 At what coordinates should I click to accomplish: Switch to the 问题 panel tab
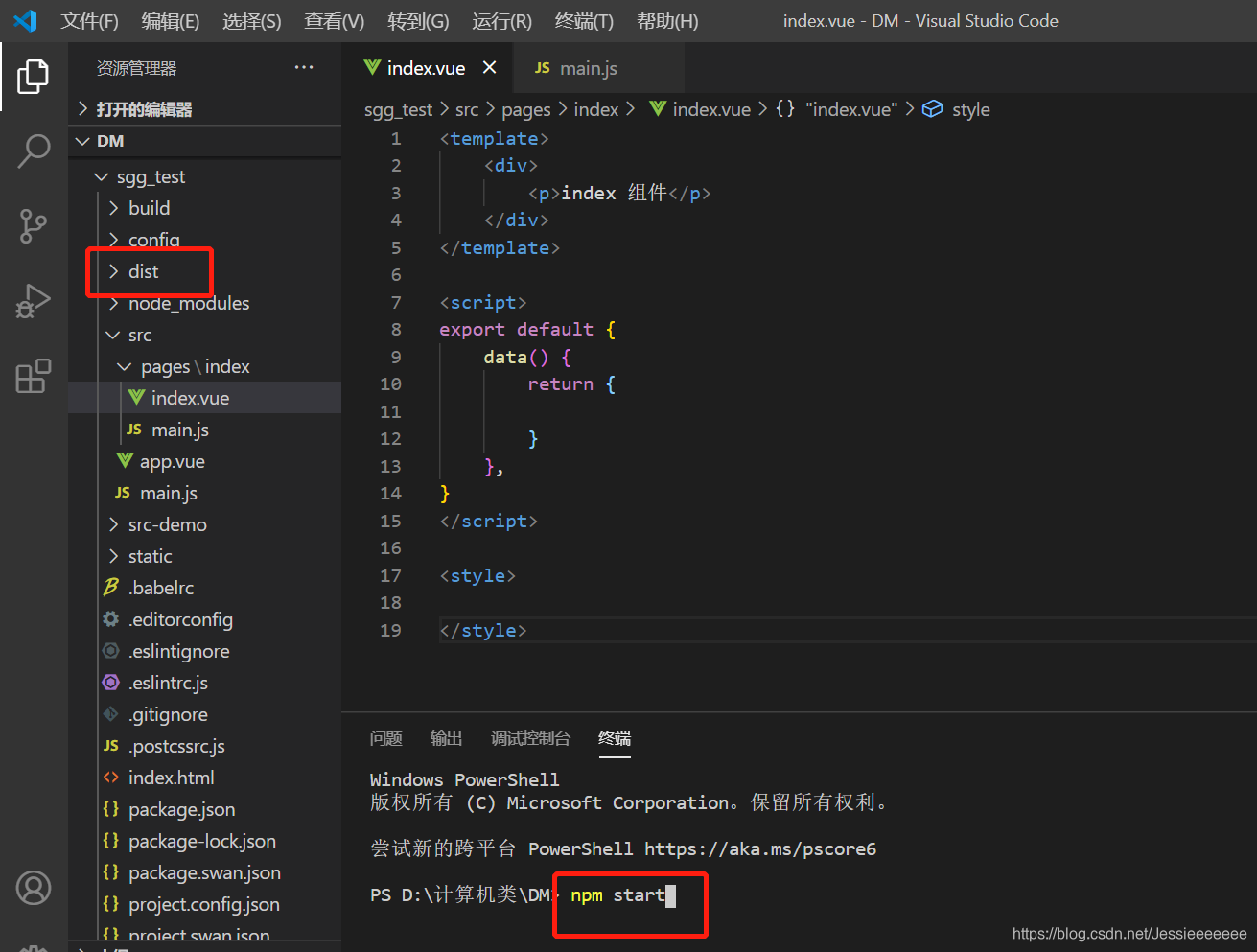(386, 738)
